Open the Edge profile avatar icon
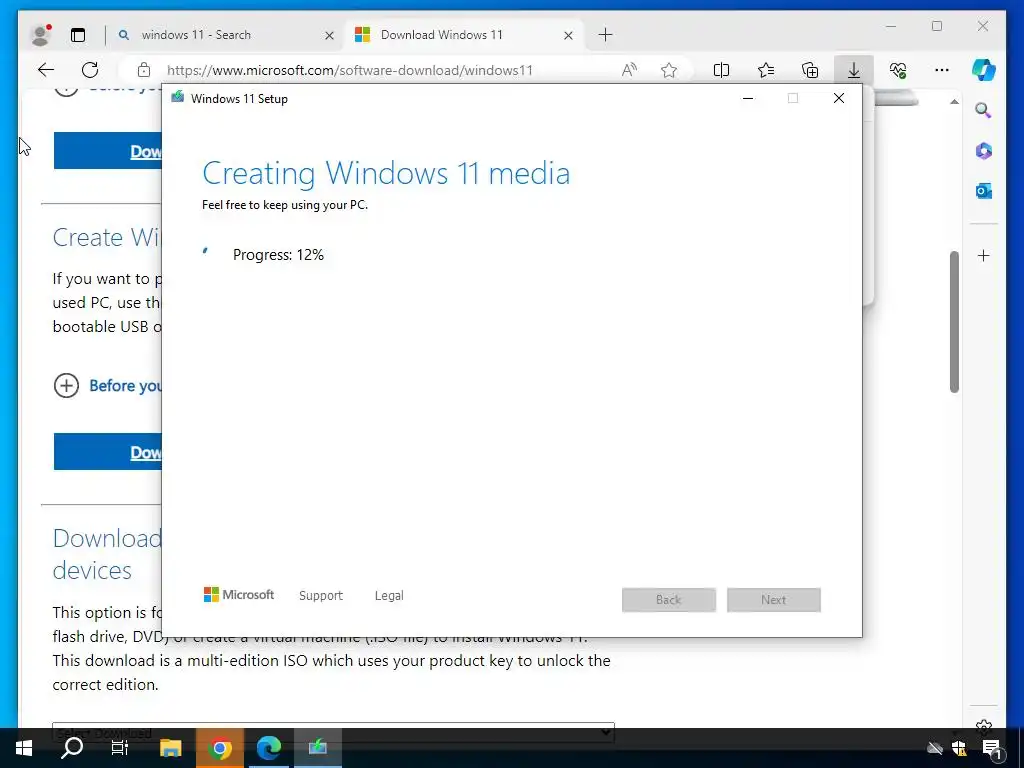The image size is (1024, 768). pyautogui.click(x=40, y=35)
